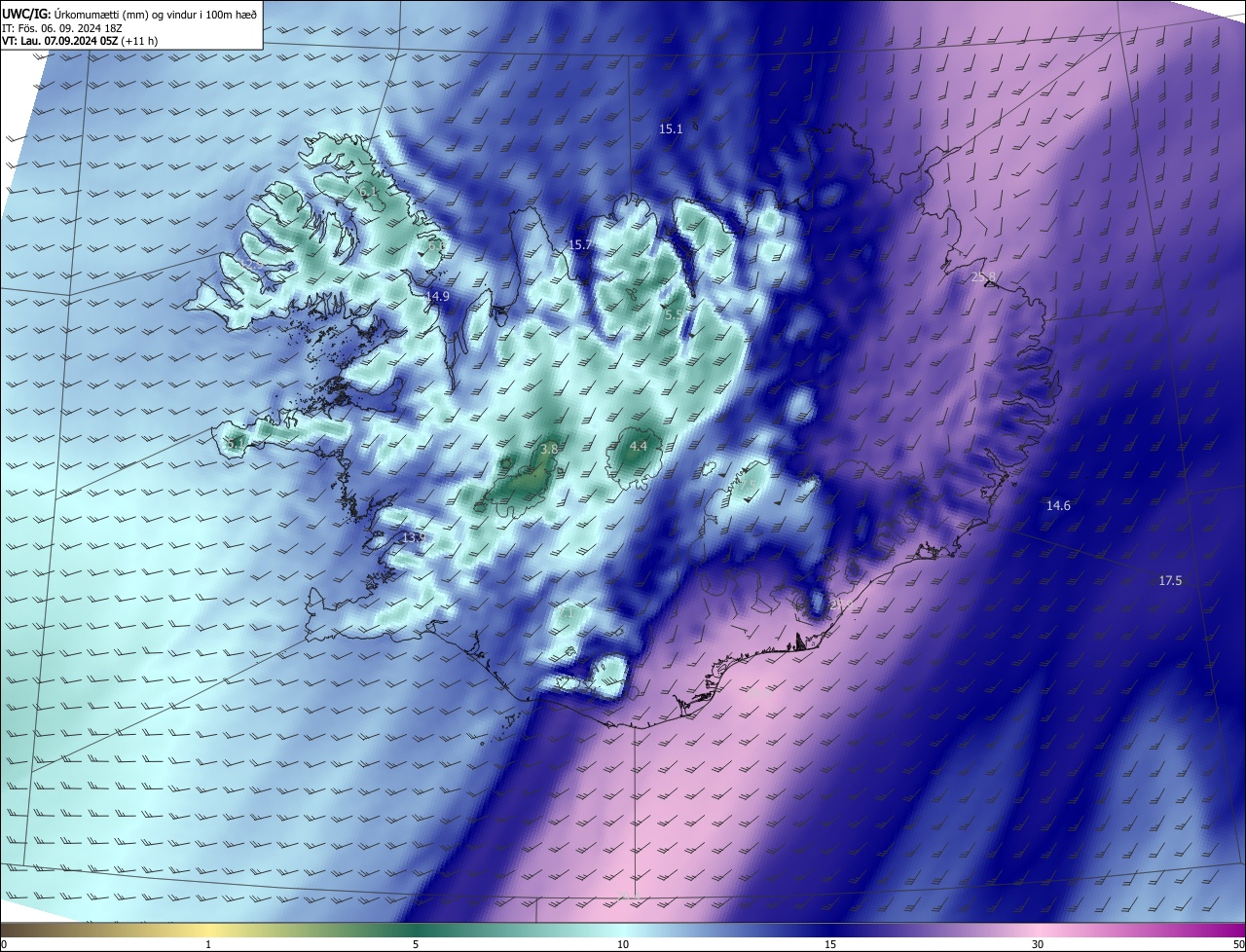
Task: Click the colorbar tick label 15
Action: pyautogui.click(x=830, y=944)
